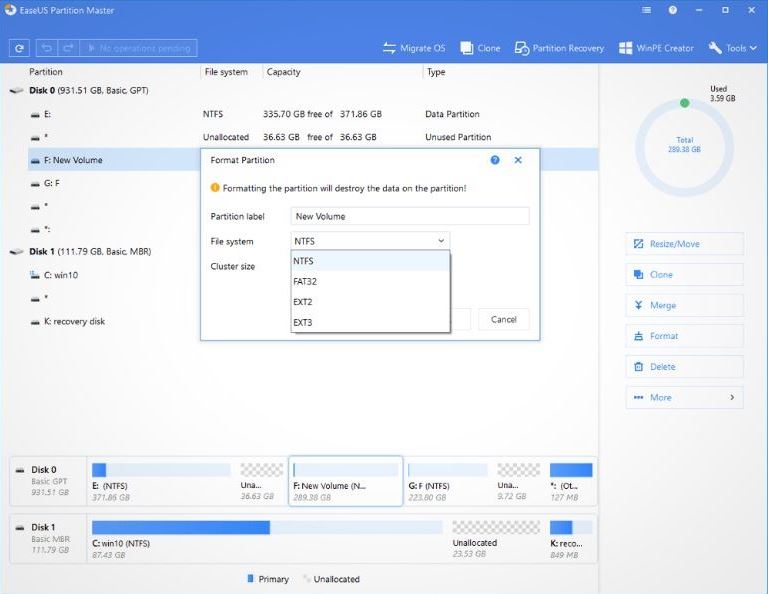Choose EXT3 file system option

[x=370, y=322]
